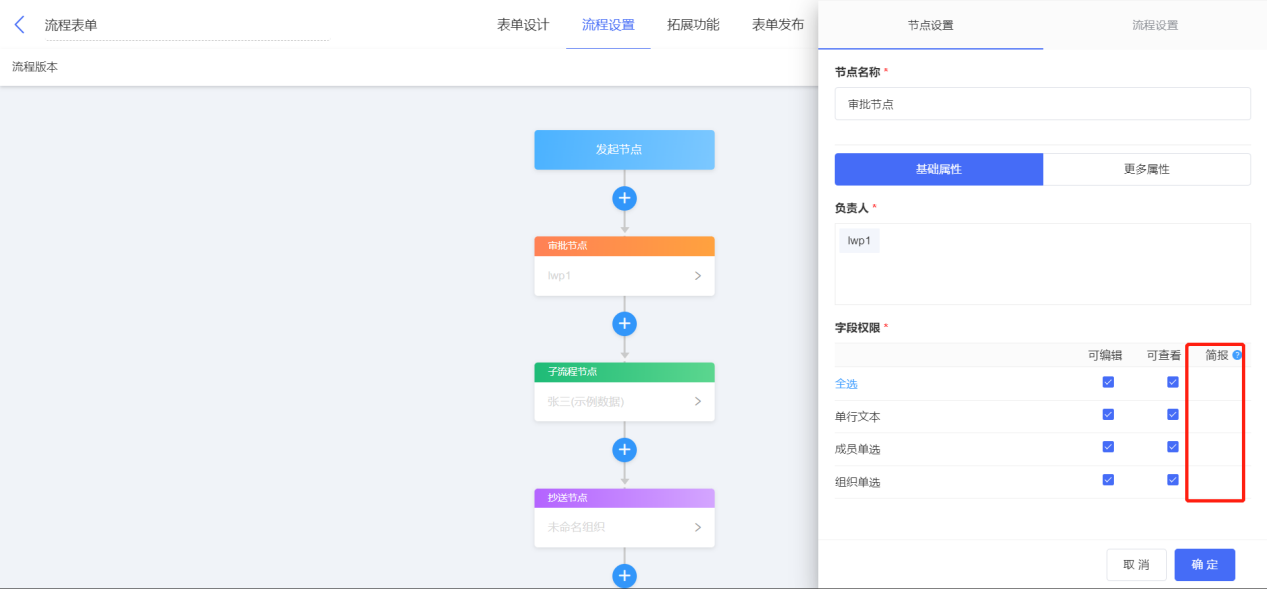Click the 节点名称 input field
This screenshot has width=1267, height=589.
pyautogui.click(x=1042, y=104)
